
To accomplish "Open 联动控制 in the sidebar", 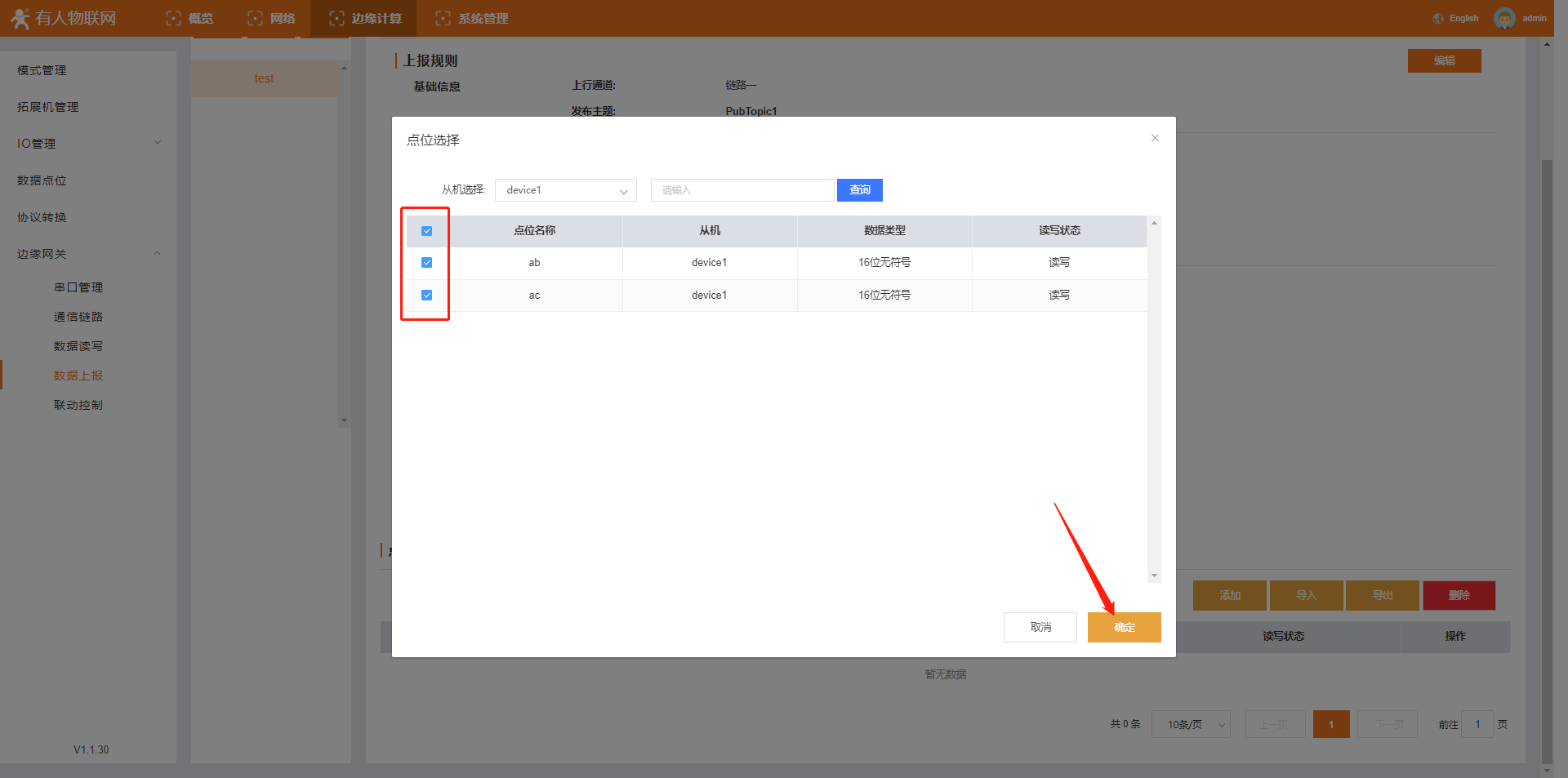I will tap(78, 405).
